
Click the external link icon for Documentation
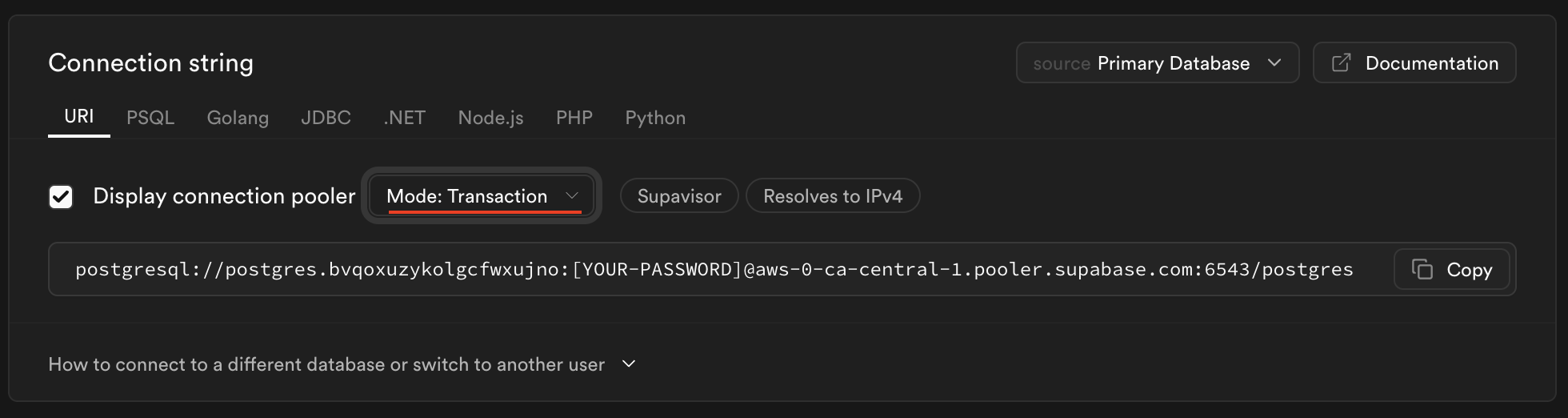(x=1342, y=62)
